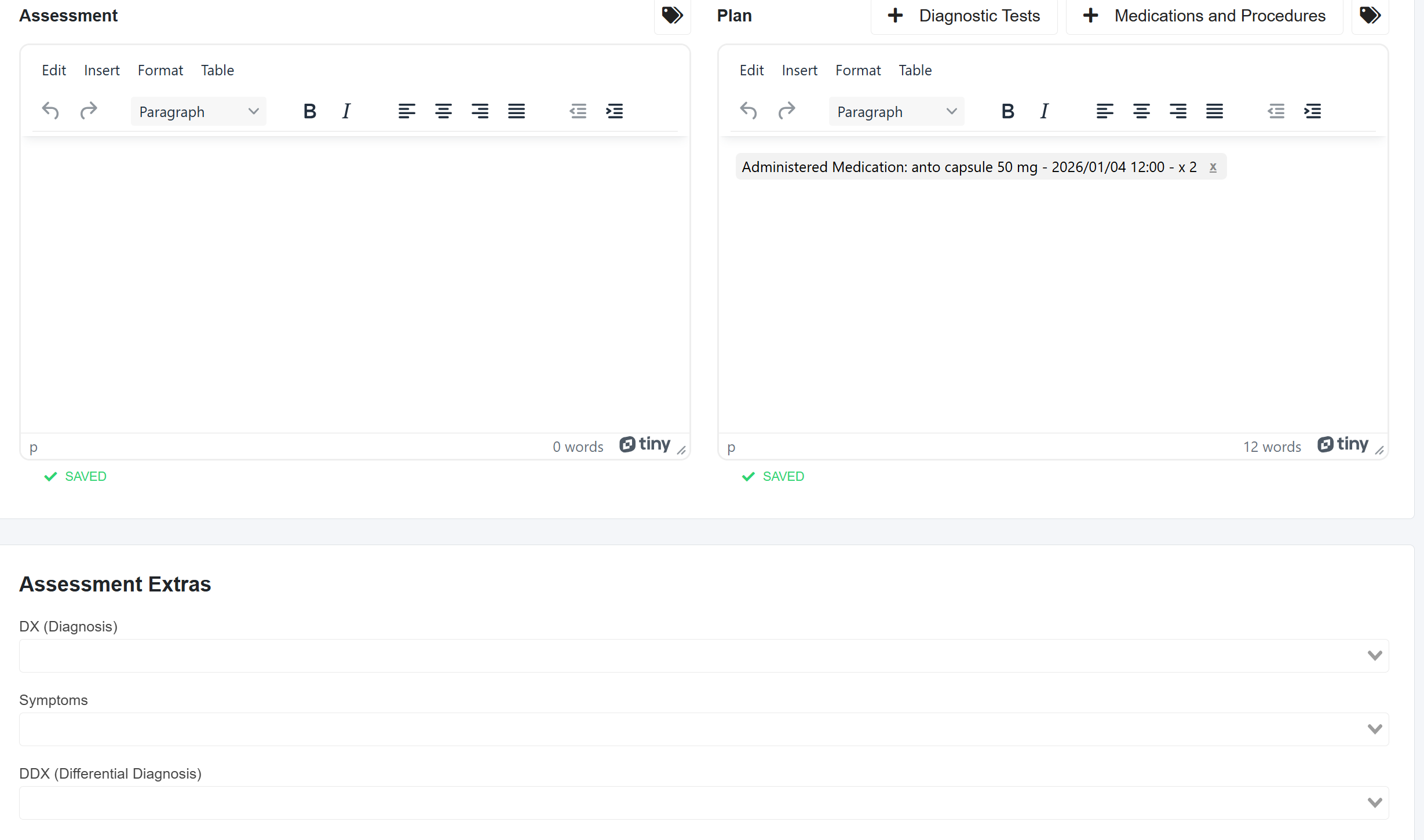Toggle bold in the Assessment editor
Viewport: 1424px width, 840px height.
click(x=309, y=111)
